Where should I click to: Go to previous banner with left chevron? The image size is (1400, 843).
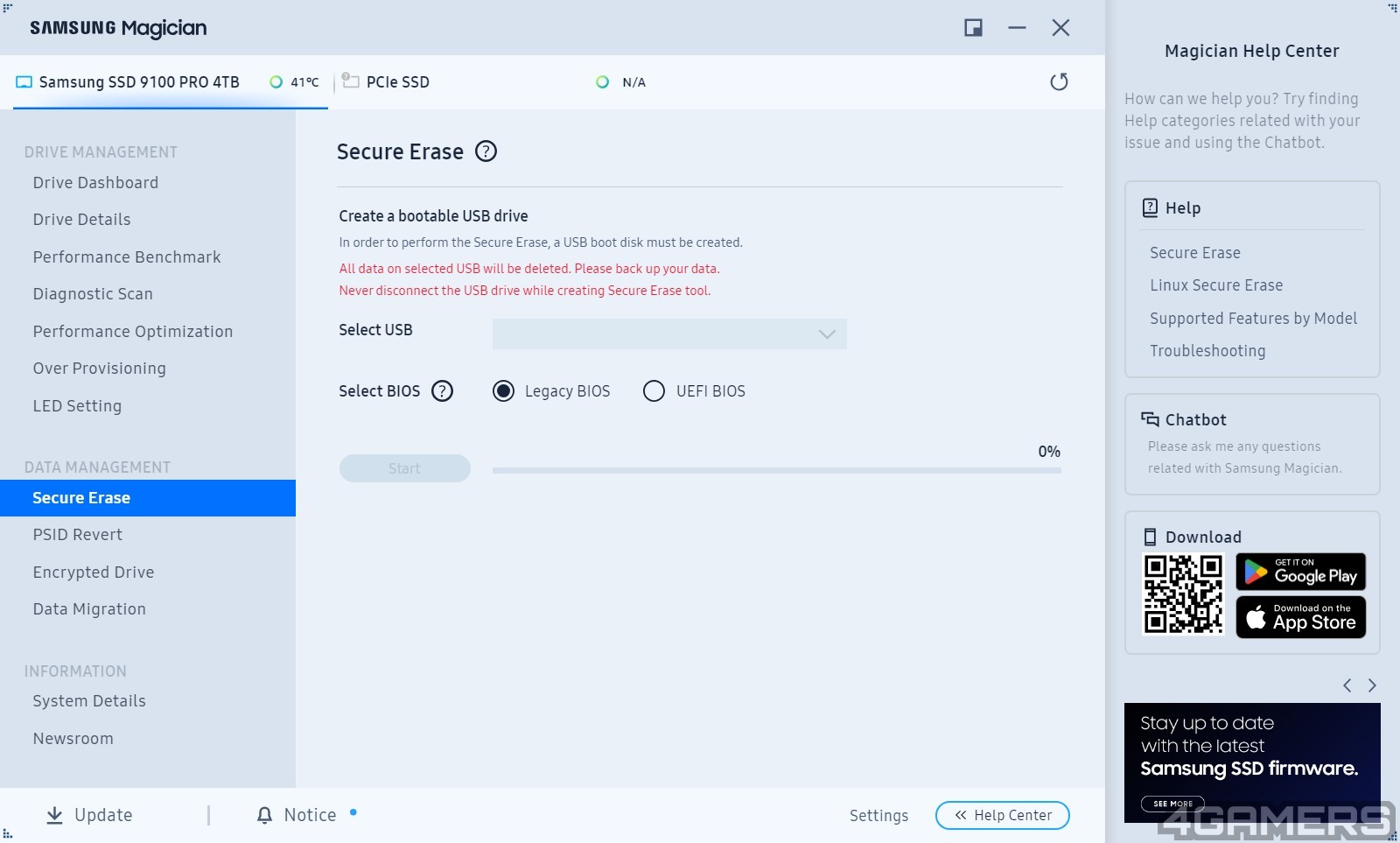[x=1347, y=685]
